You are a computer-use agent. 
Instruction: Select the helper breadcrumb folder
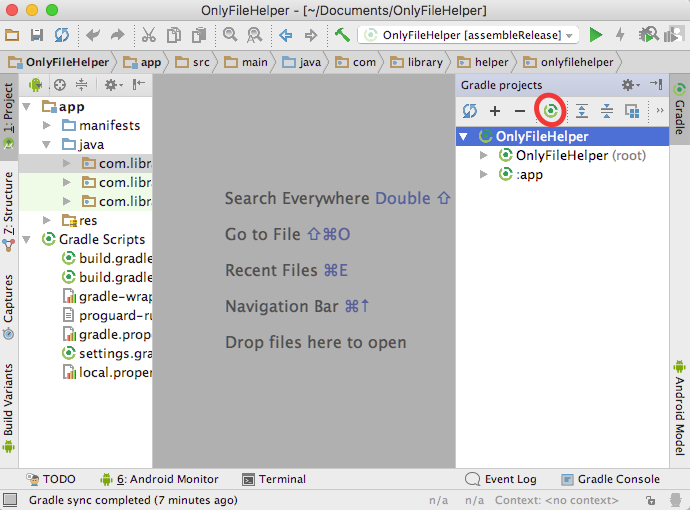coord(483,62)
